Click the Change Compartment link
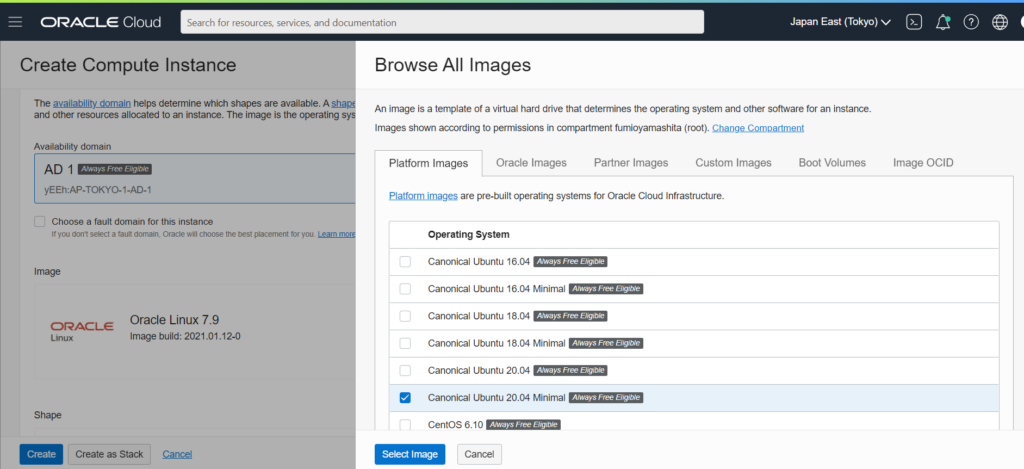1024x469 pixels. pos(757,128)
